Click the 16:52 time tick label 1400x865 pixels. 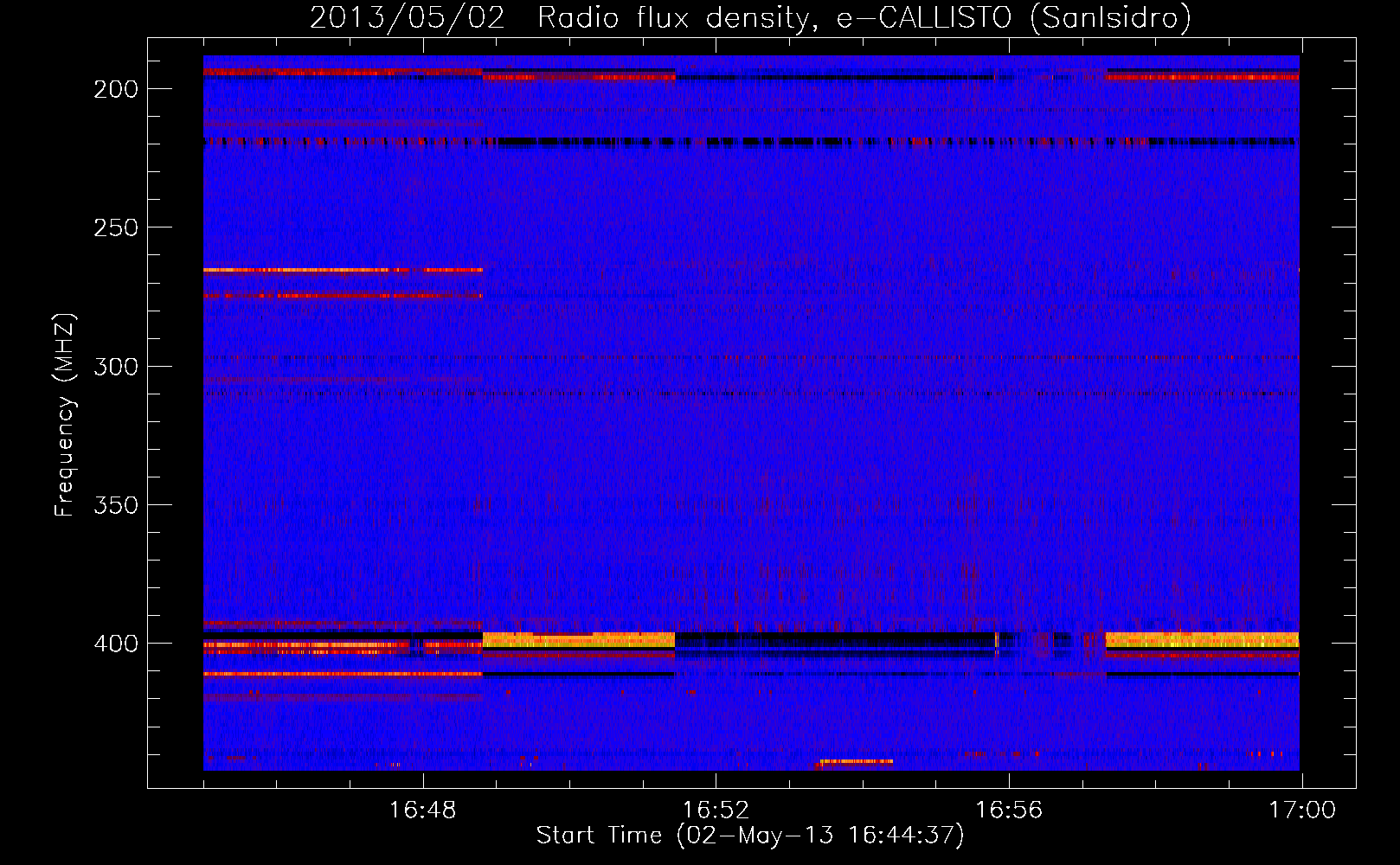point(716,810)
